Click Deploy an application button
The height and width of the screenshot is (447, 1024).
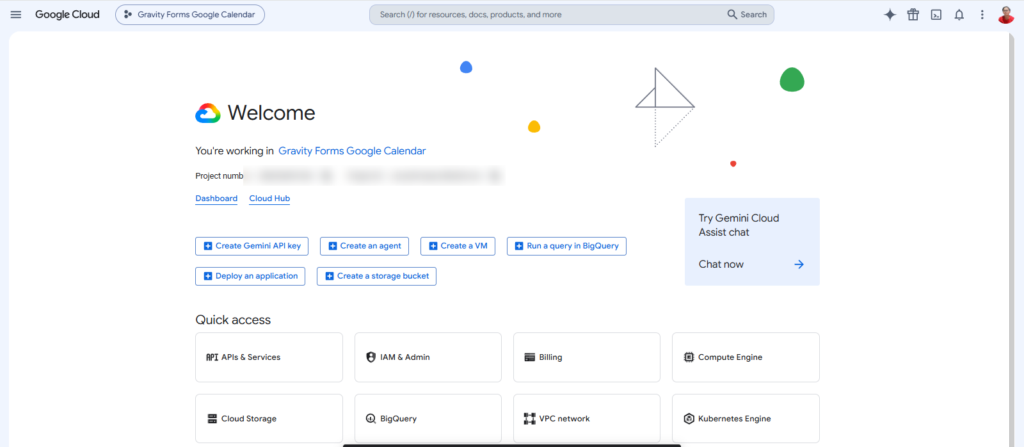[x=250, y=276]
